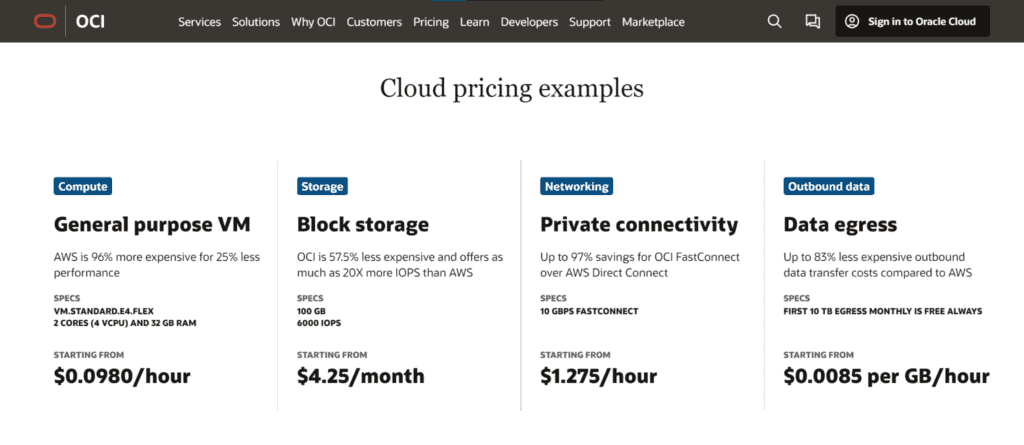Go to the OCI home link
This screenshot has height=445, width=1024.
pyautogui.click(x=90, y=22)
